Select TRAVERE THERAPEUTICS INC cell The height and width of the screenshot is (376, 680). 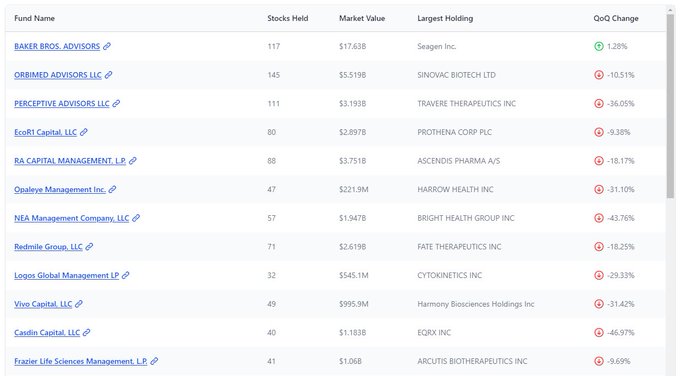click(466, 103)
